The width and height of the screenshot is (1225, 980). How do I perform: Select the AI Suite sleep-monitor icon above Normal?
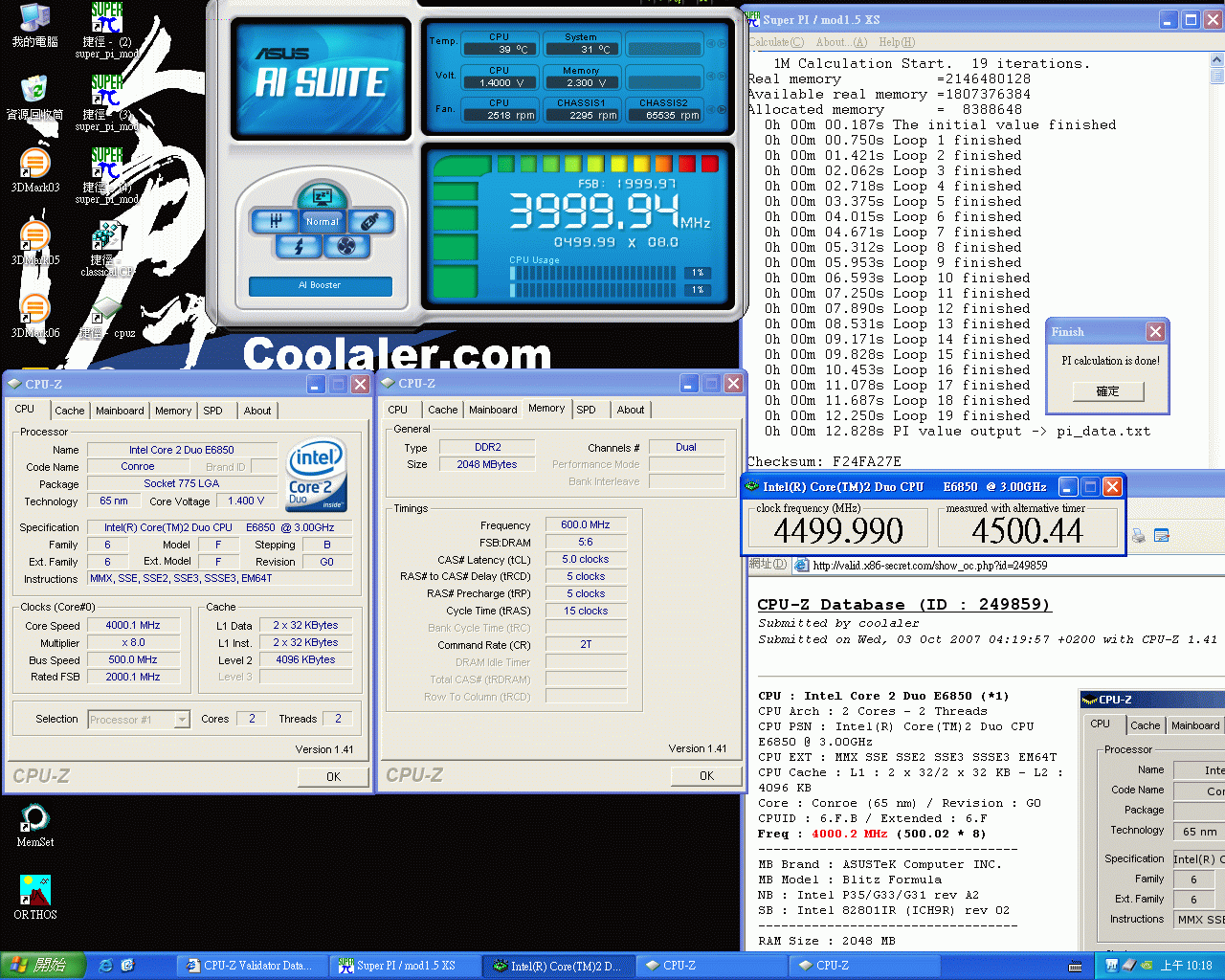click(x=321, y=197)
